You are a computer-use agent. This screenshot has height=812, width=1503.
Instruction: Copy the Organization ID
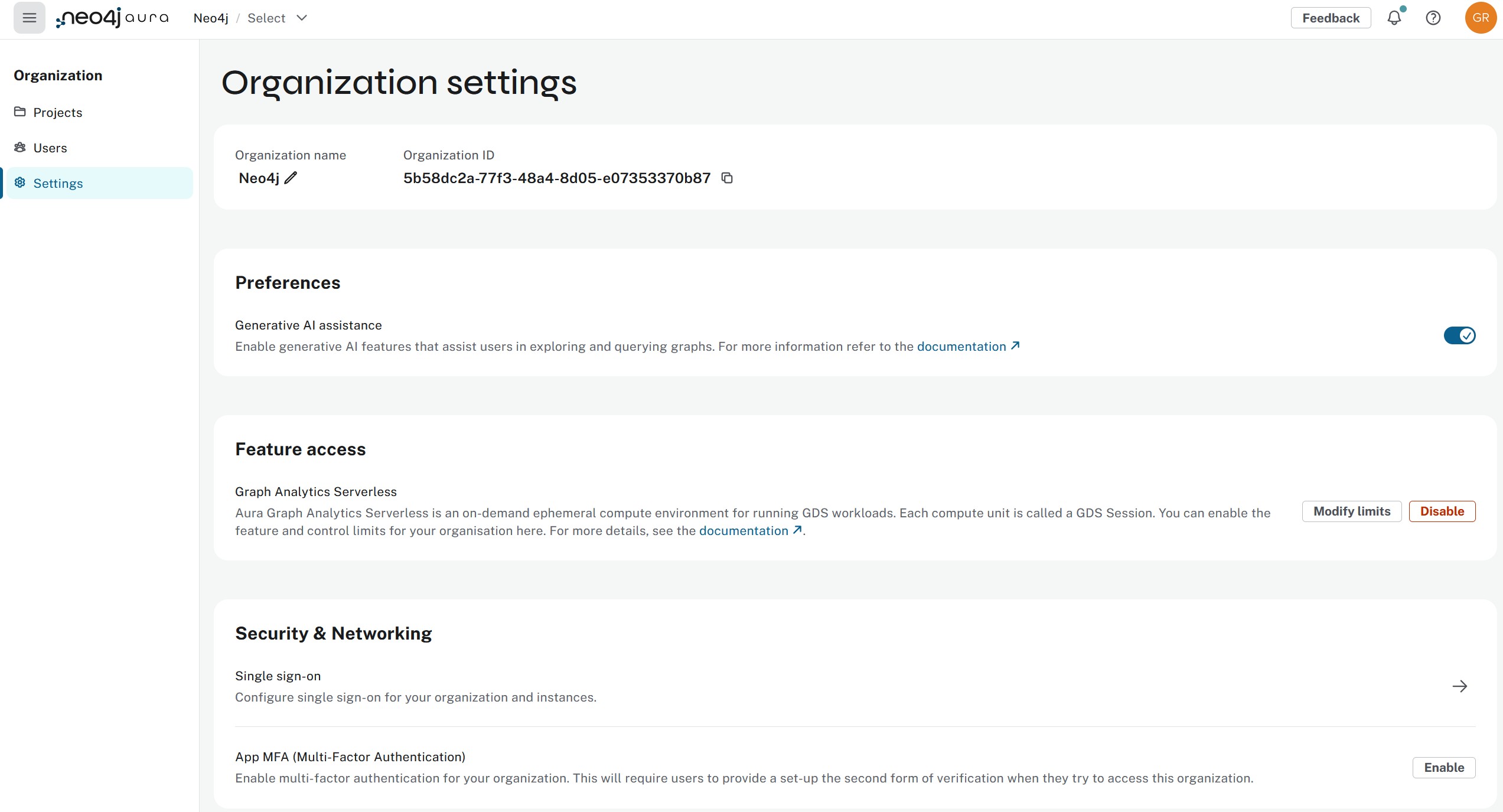point(727,178)
